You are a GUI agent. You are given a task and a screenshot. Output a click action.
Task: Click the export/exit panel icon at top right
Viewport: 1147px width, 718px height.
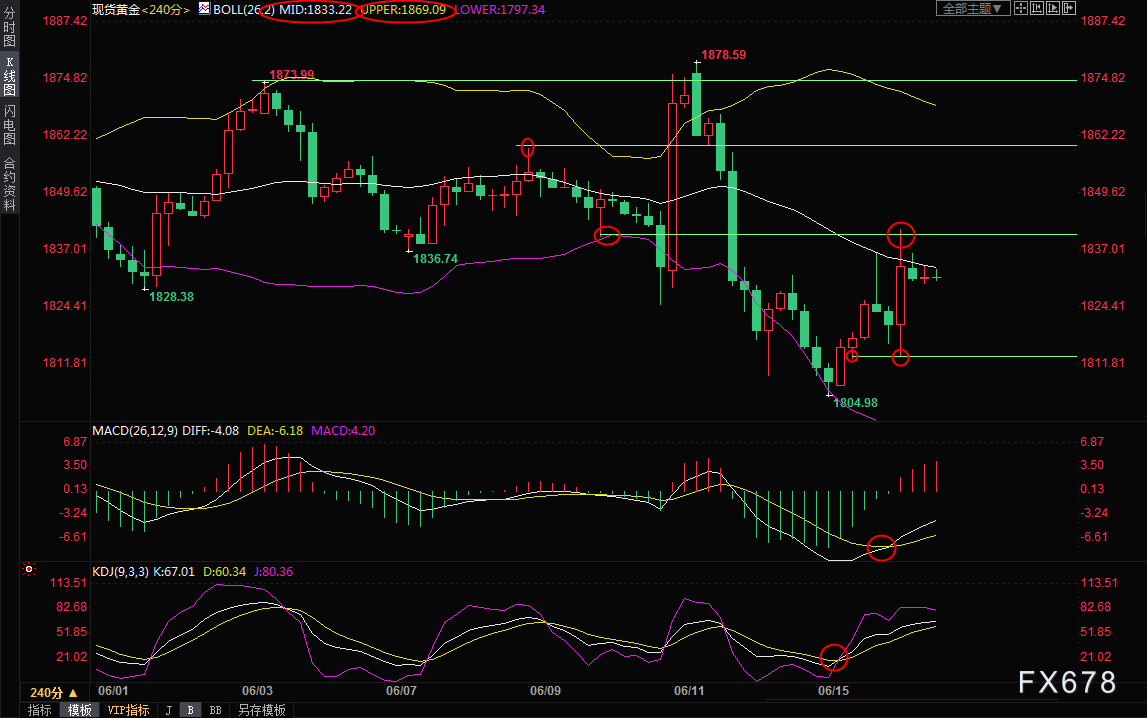click(x=1069, y=9)
